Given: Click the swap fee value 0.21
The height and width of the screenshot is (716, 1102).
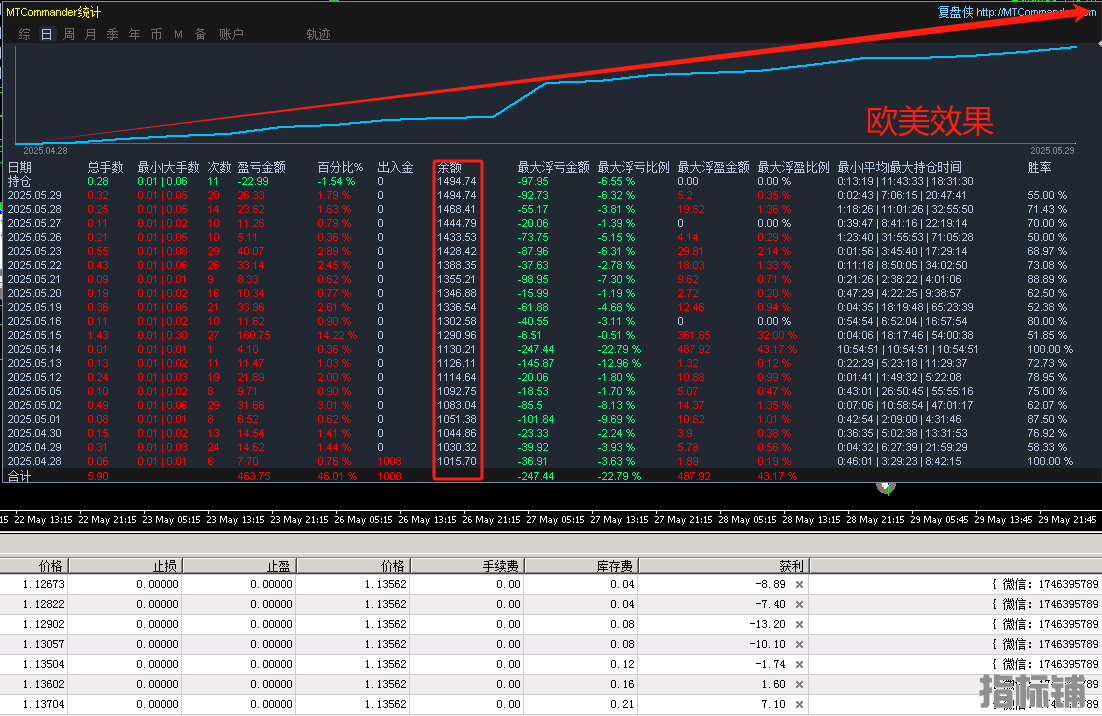Looking at the screenshot, I should [x=623, y=704].
